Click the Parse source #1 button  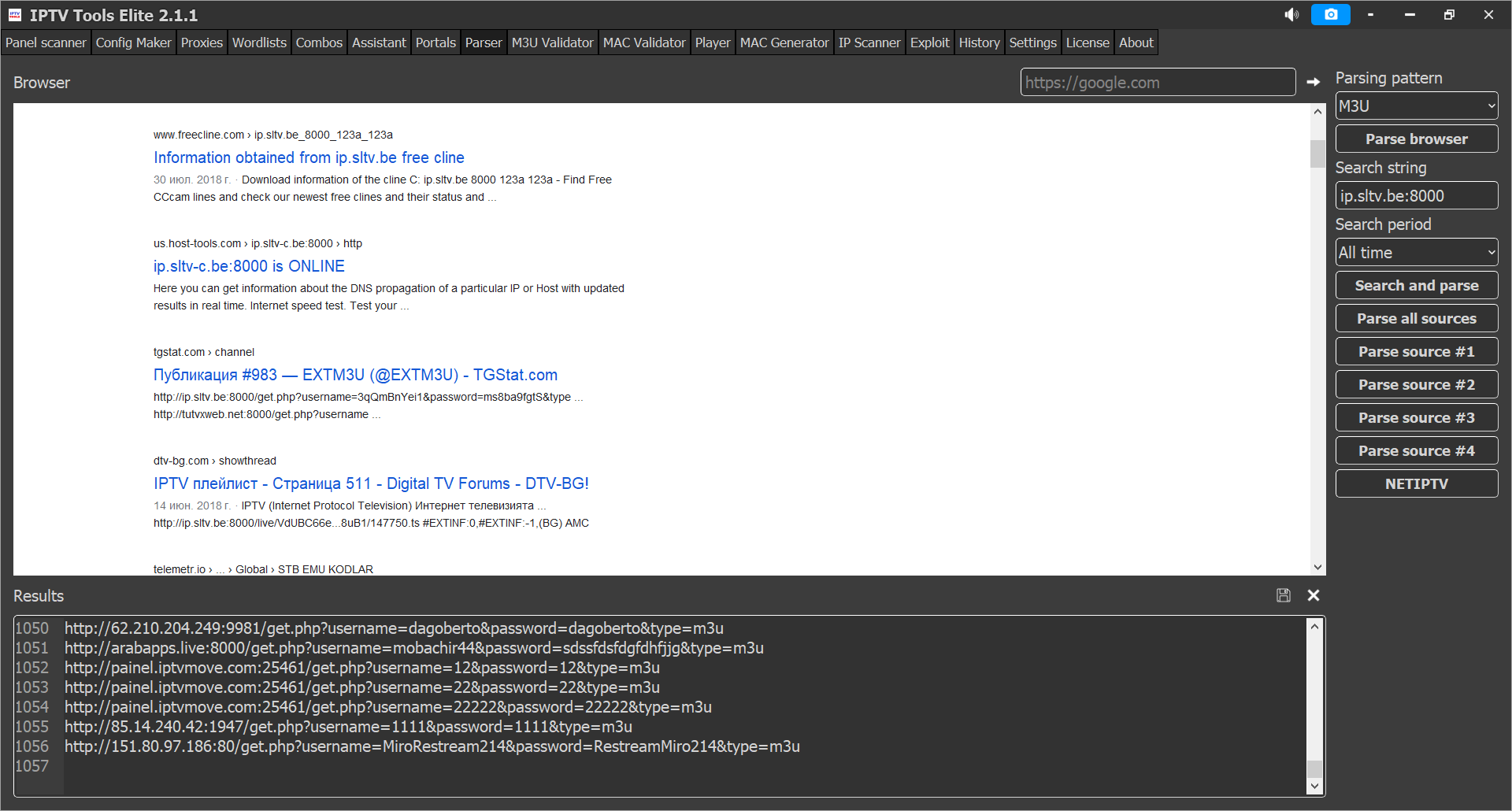[x=1417, y=351]
